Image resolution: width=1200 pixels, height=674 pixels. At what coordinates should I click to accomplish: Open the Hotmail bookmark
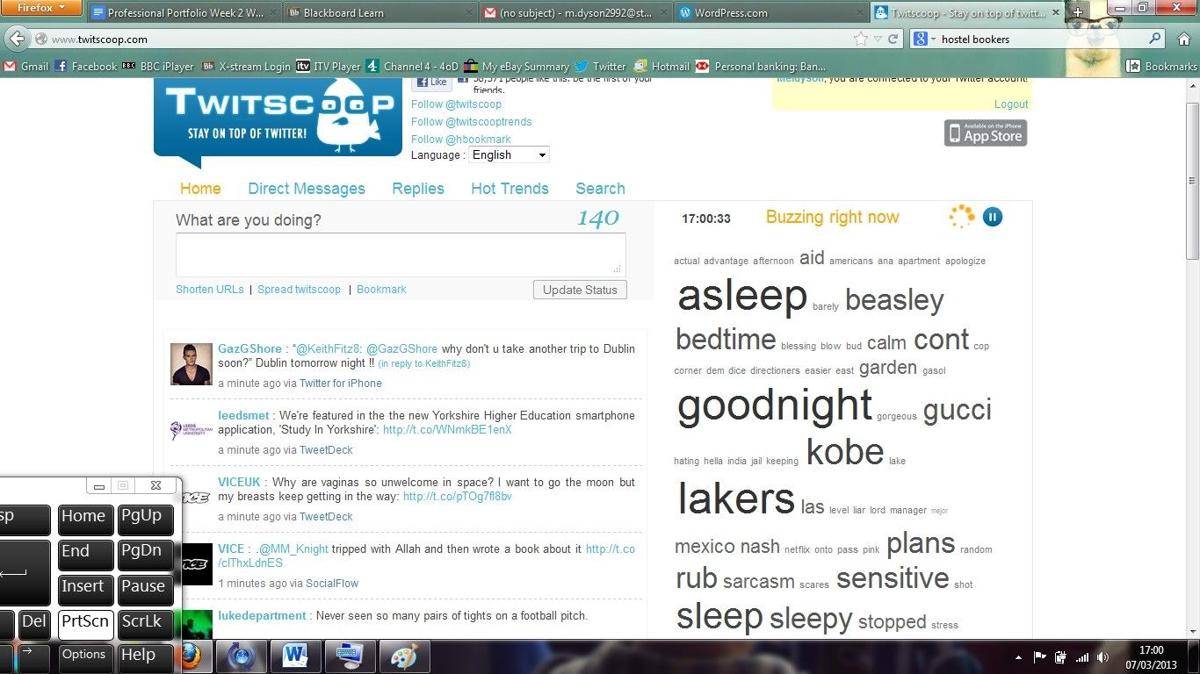[662, 66]
